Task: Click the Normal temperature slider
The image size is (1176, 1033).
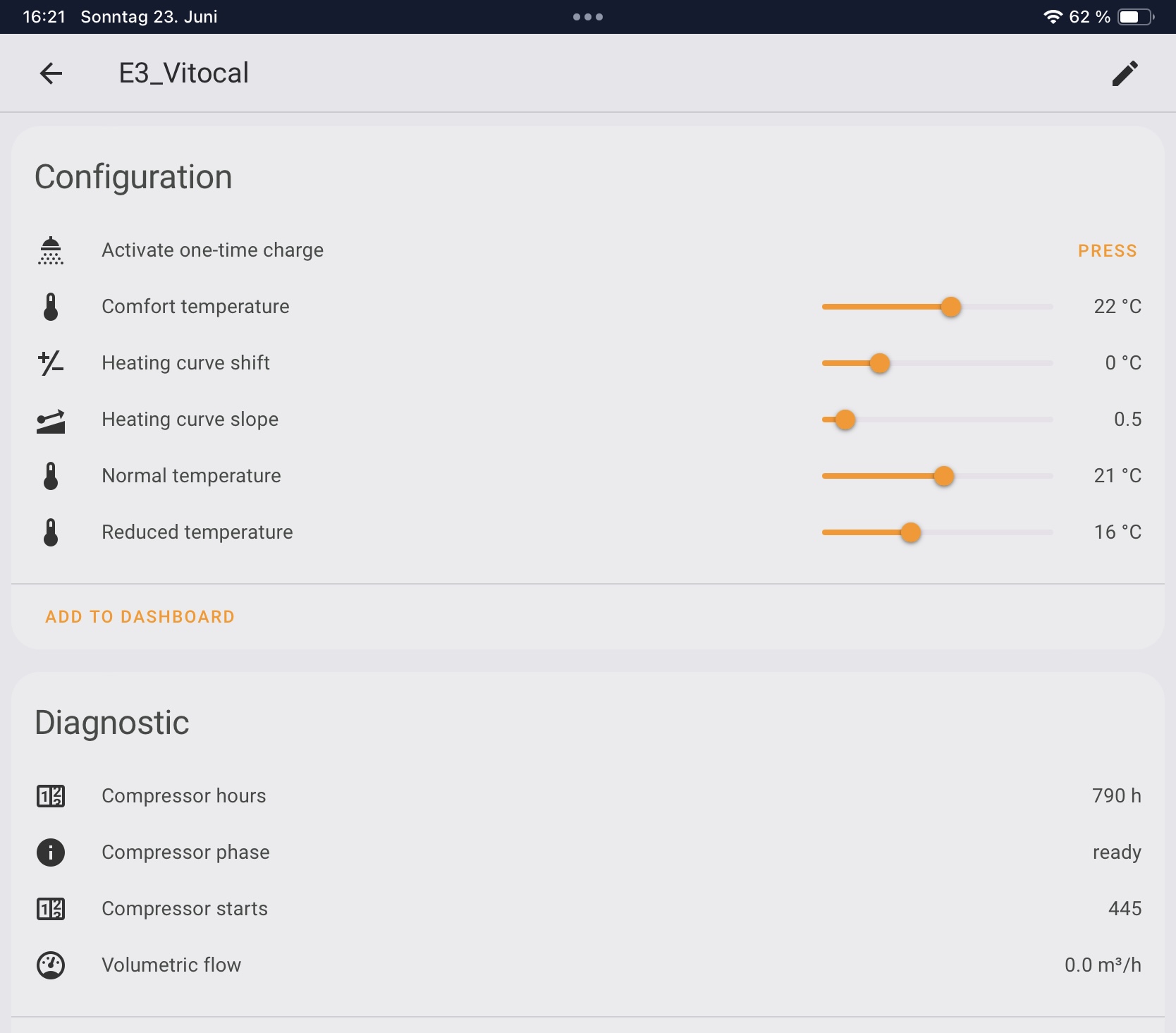Action: (937, 476)
